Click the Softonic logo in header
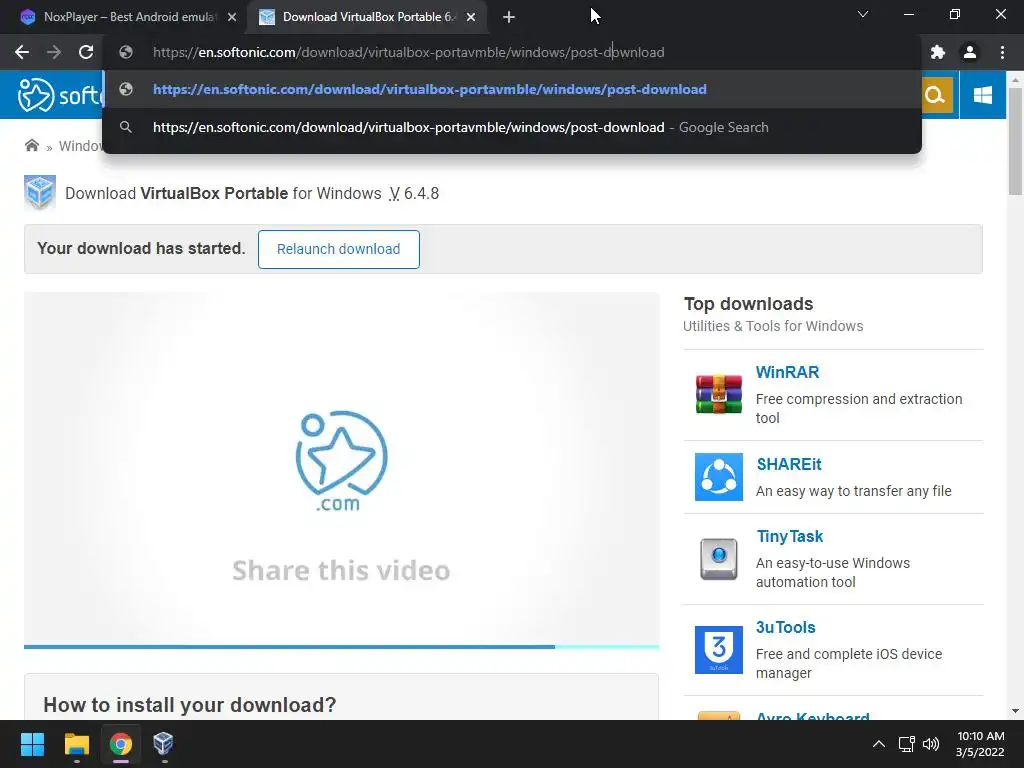Screen dimensions: 1024x768 click(x=60, y=95)
